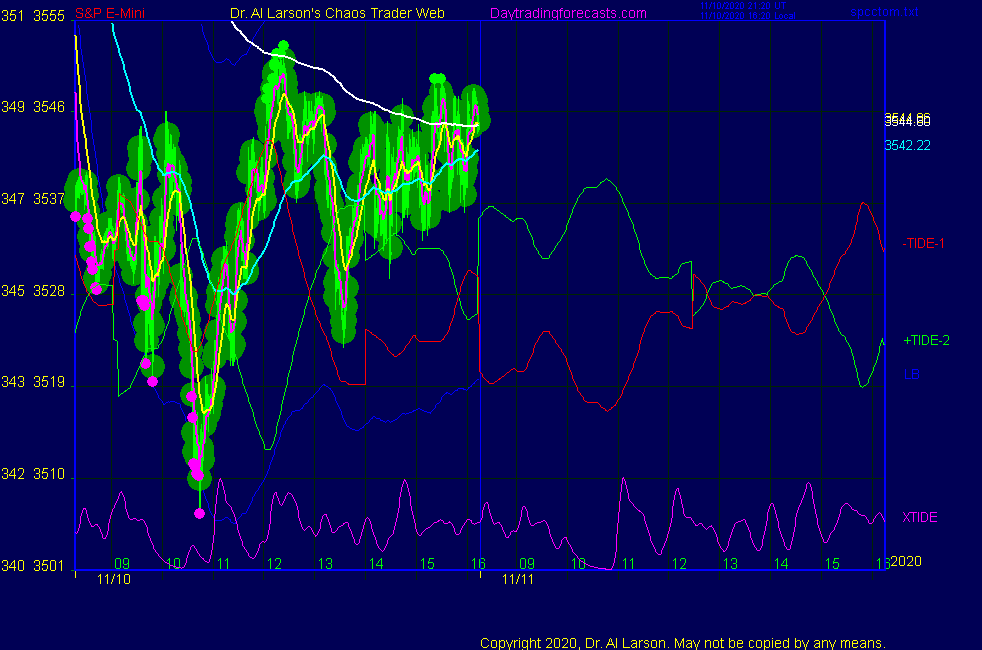Click the green dot atop the midday price peak
This screenshot has width=982, height=650.
tap(283, 46)
